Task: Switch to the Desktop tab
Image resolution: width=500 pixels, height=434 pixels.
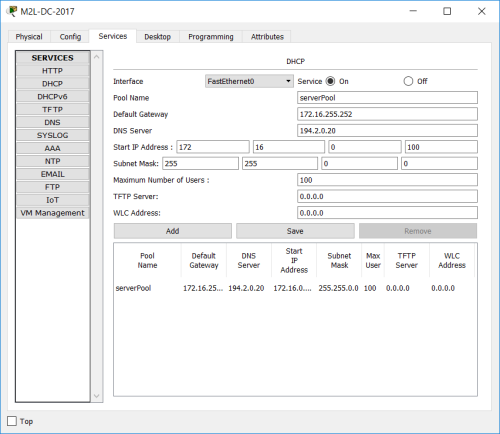Action: [157, 37]
